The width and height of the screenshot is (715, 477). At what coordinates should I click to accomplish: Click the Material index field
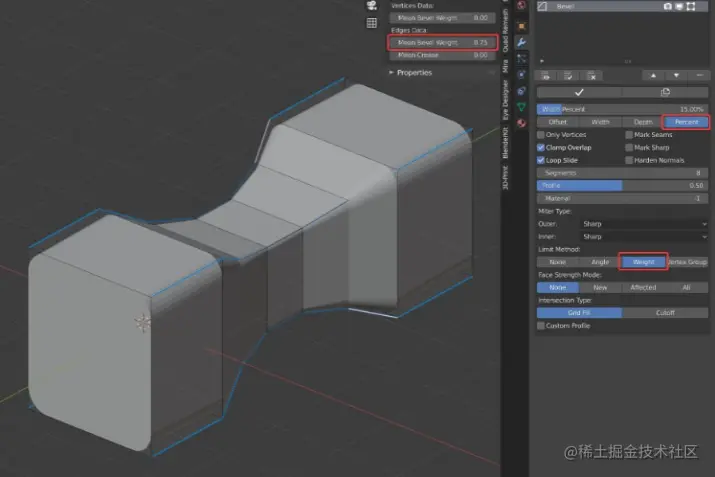[622, 198]
